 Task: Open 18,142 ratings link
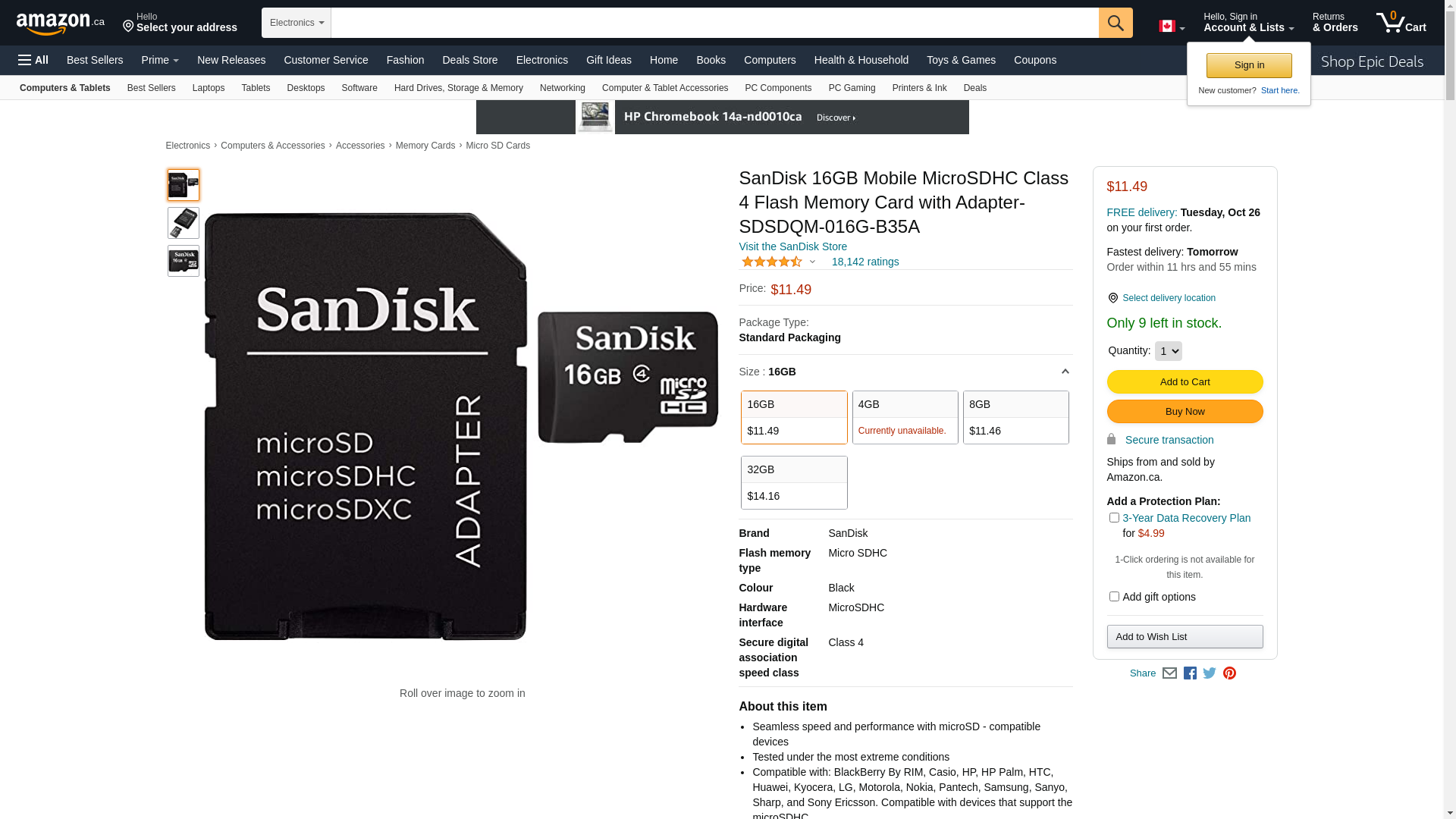pyautogui.click(x=865, y=262)
